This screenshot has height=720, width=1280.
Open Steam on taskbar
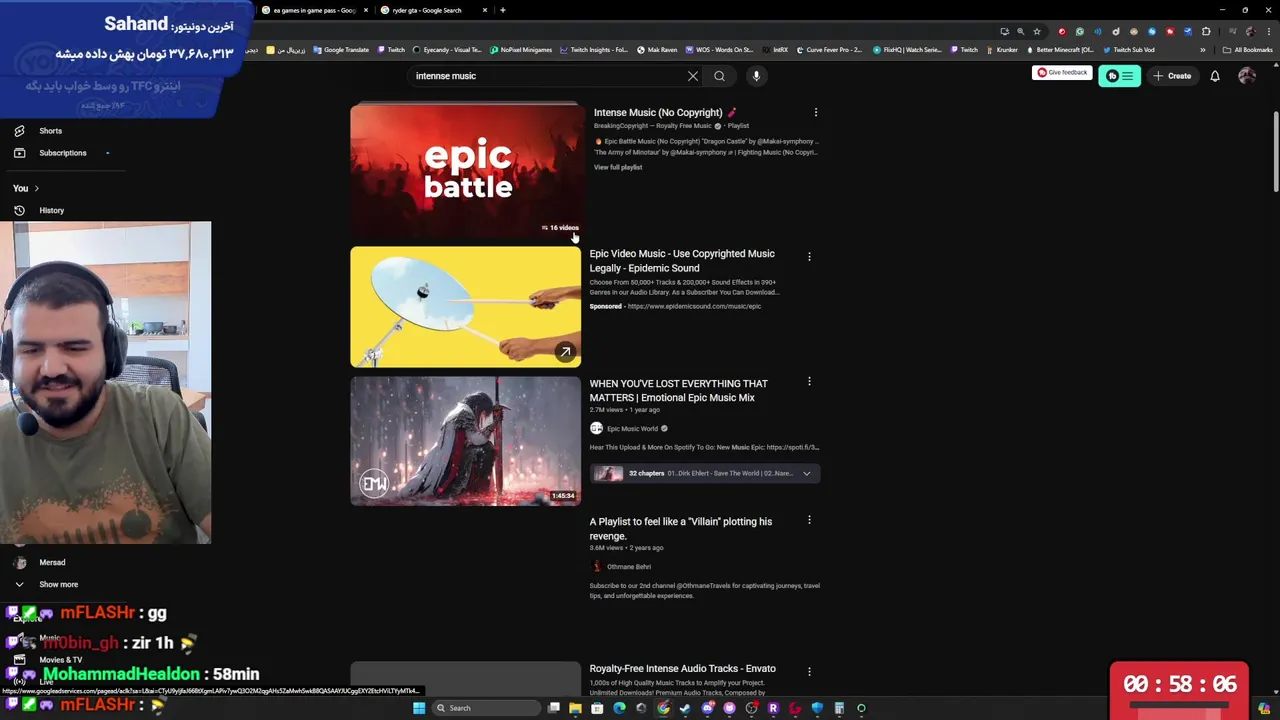pyautogui.click(x=685, y=708)
